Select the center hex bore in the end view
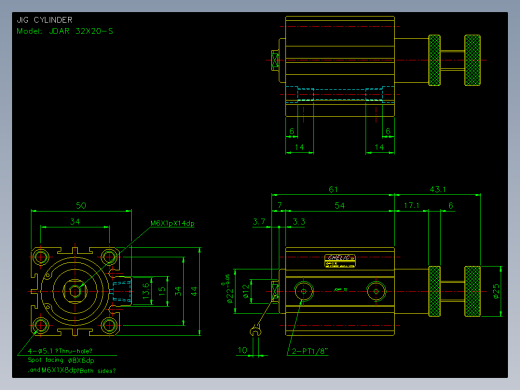 [75, 291]
